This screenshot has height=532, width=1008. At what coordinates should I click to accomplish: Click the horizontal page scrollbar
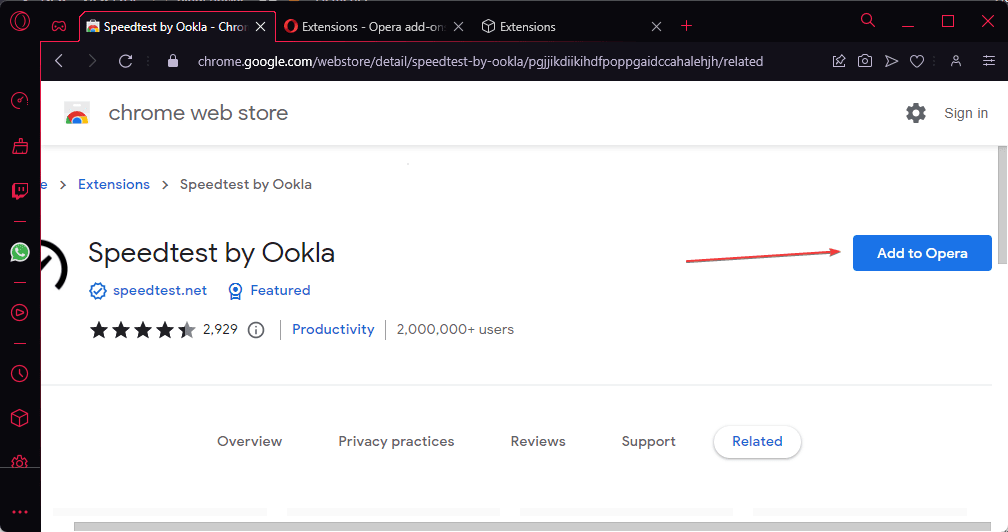[532, 527]
